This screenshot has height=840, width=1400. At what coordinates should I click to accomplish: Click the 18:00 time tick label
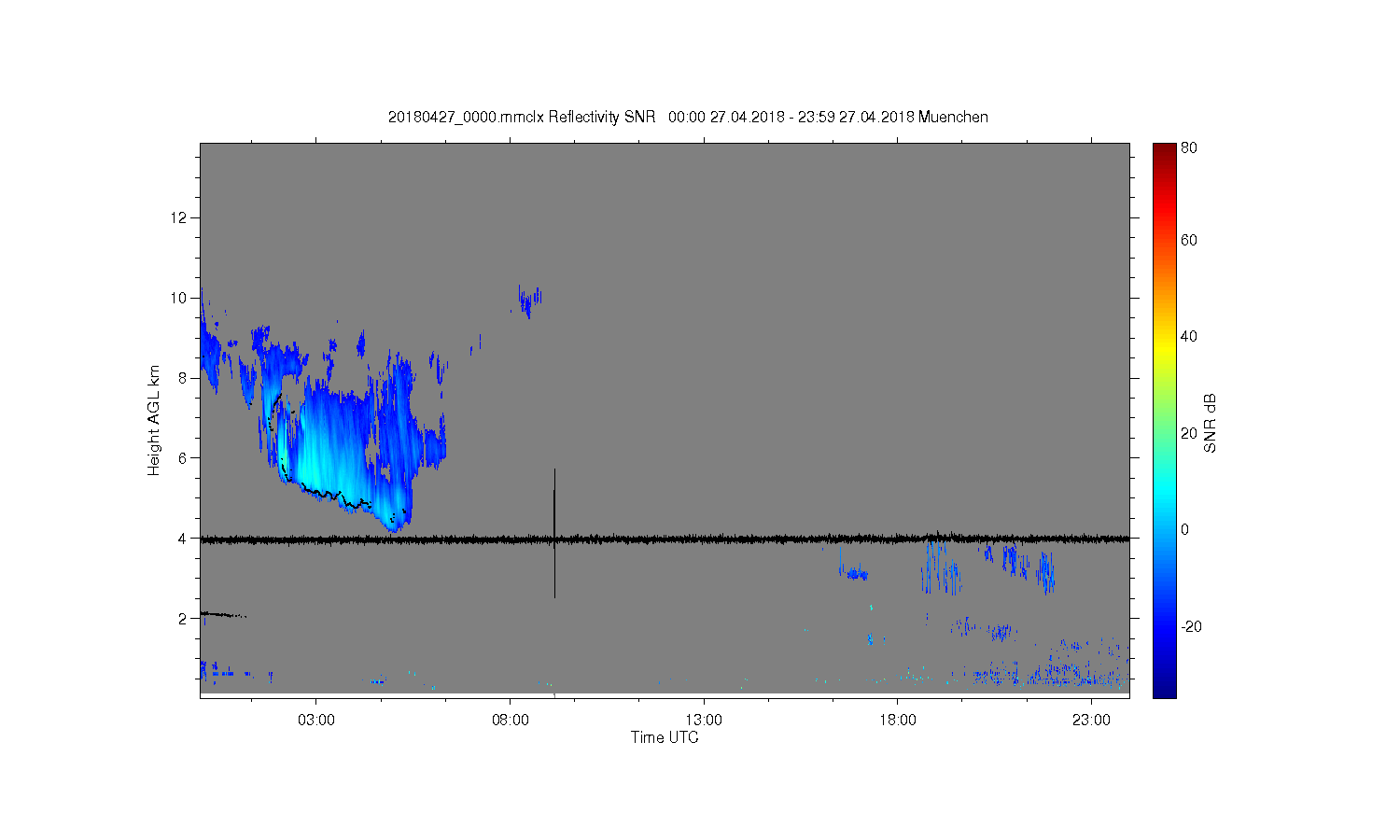pos(898,721)
